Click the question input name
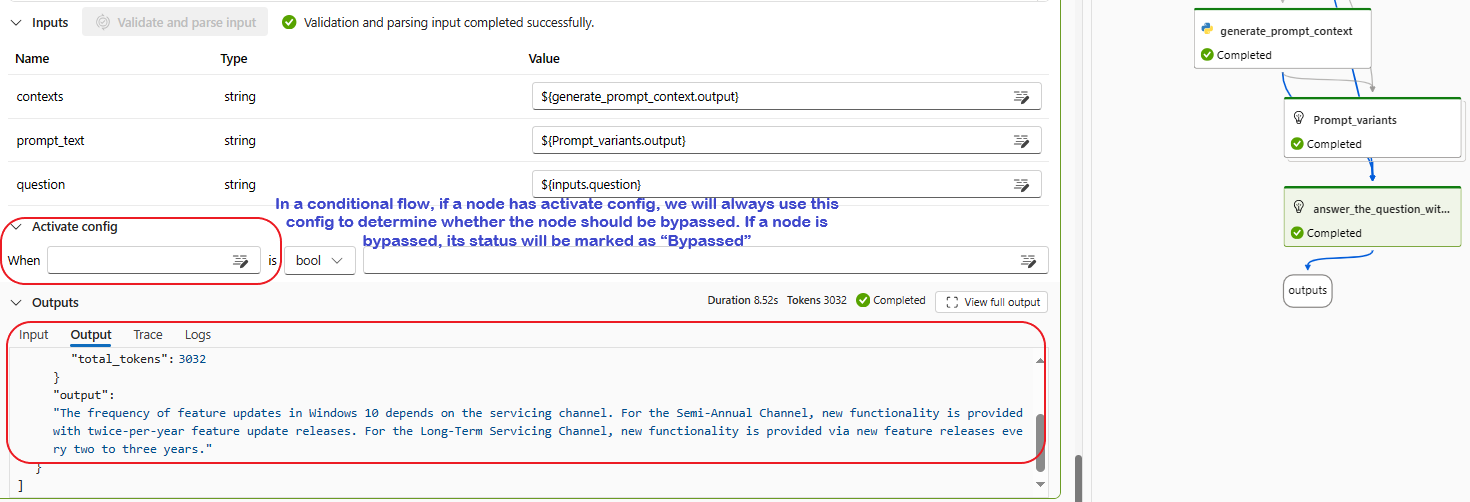 pos(41,185)
